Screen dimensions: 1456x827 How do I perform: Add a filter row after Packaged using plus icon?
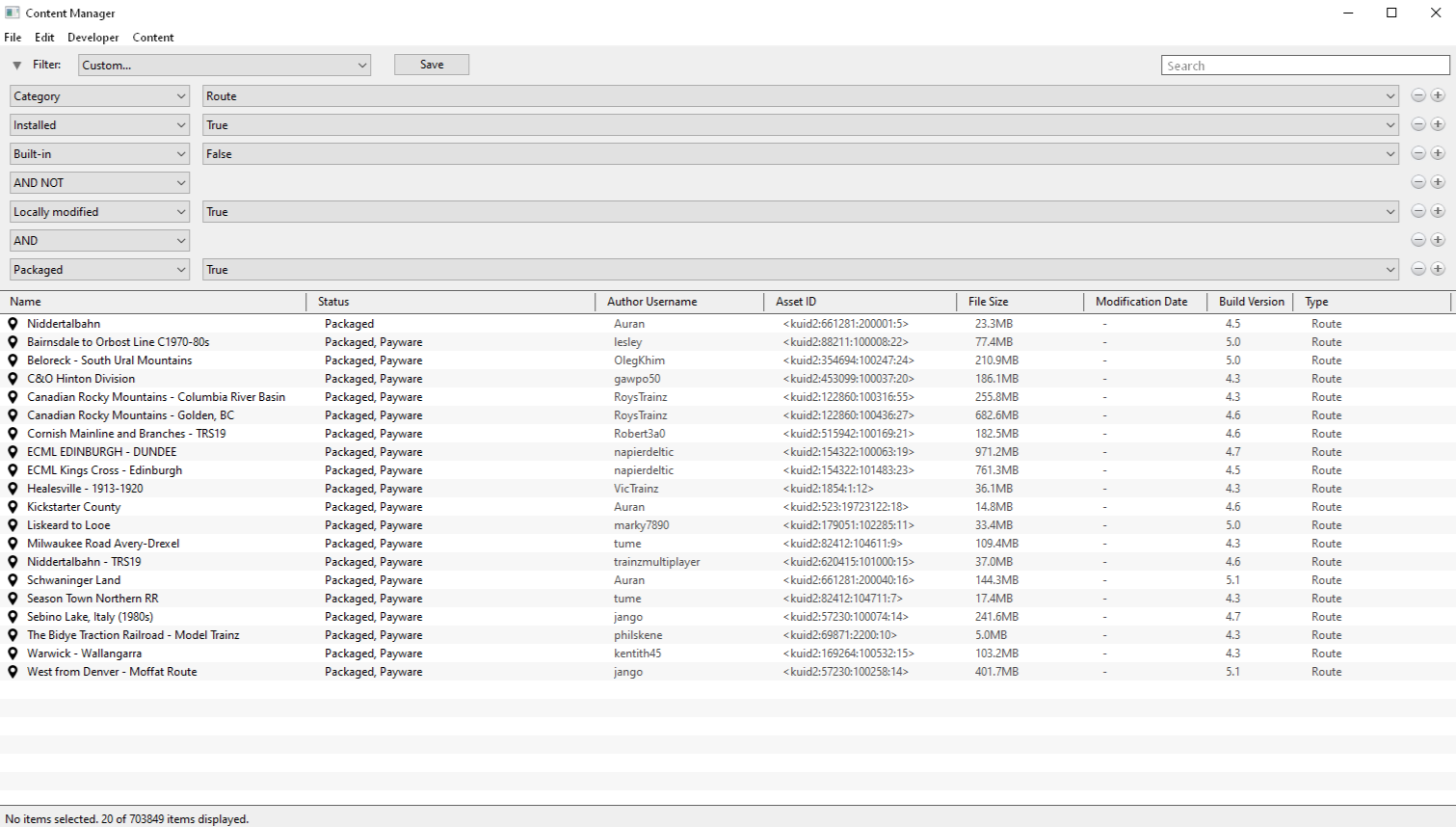click(1438, 269)
